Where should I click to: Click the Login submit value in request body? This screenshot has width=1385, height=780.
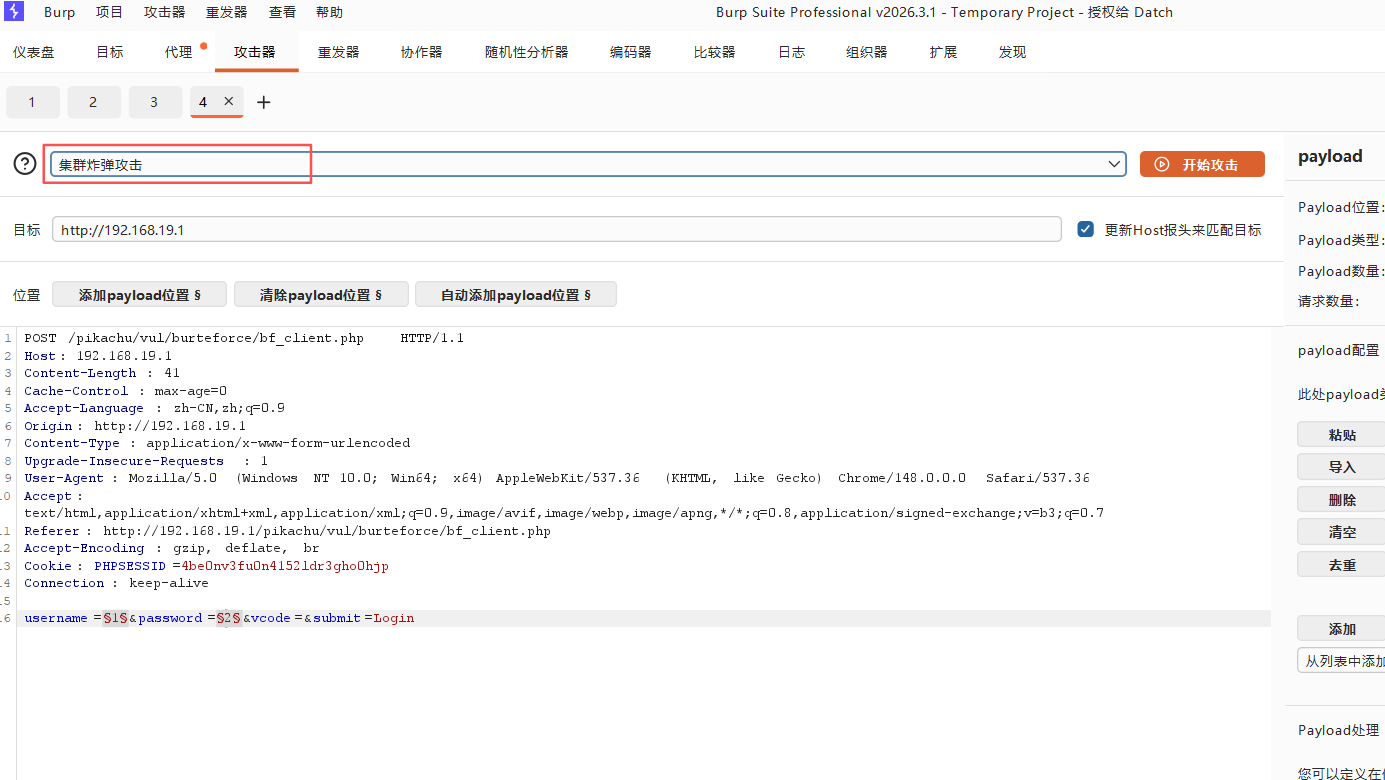pos(394,618)
